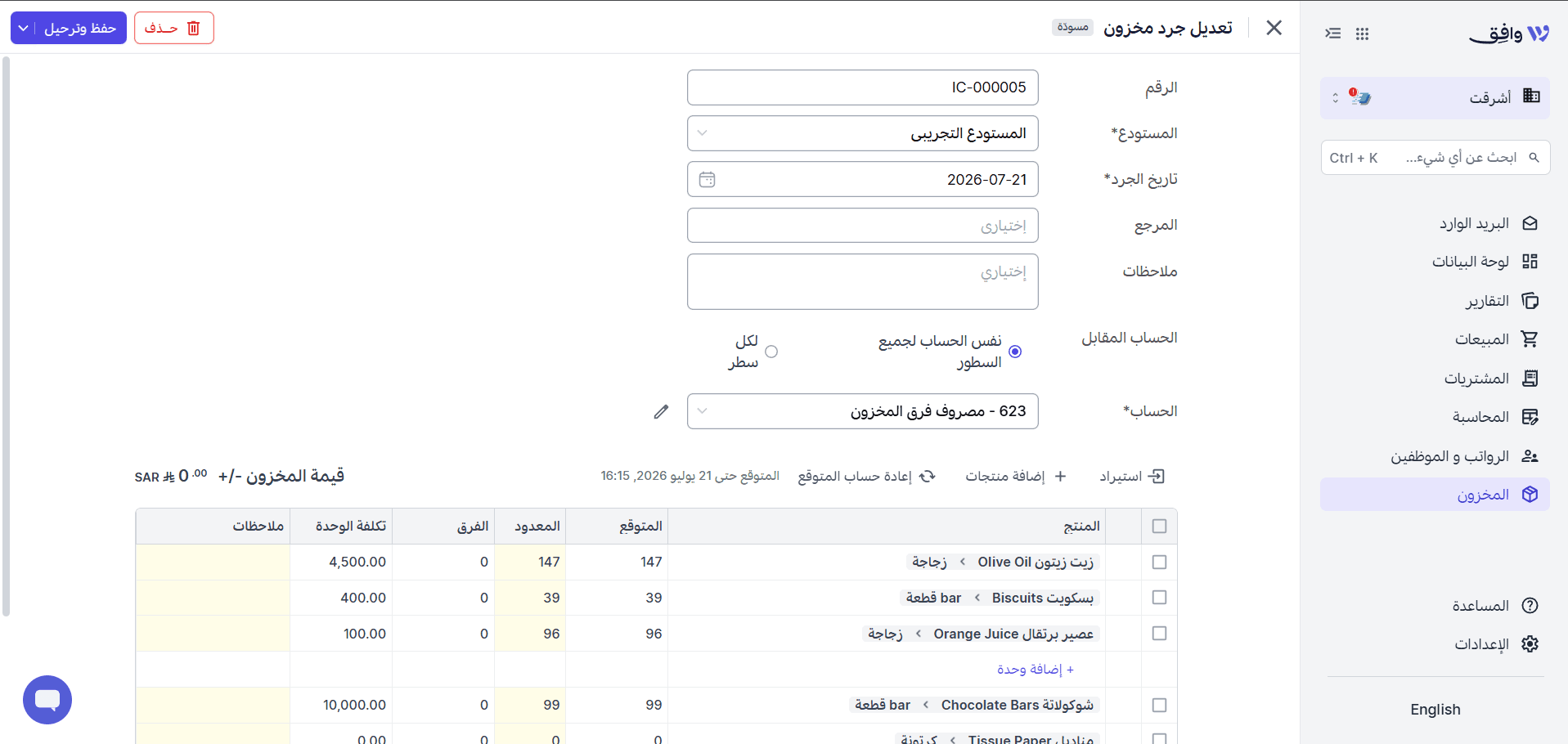Open the date picker calendar icon
The width and height of the screenshot is (1568, 744).
click(708, 179)
